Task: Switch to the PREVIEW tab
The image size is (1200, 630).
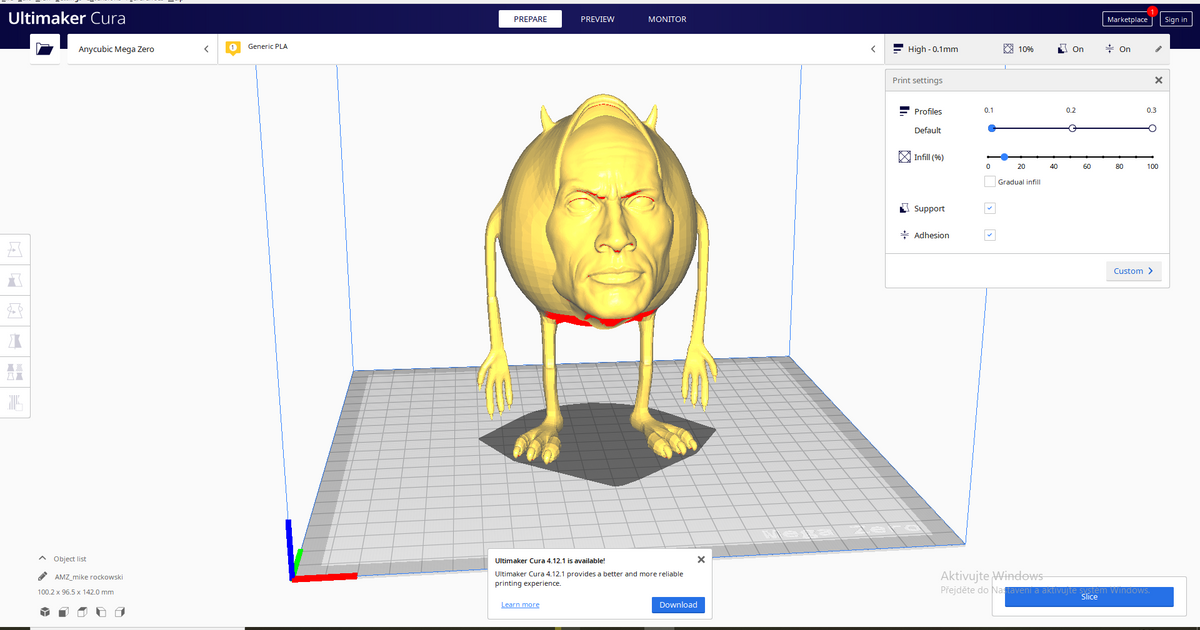Action: pyautogui.click(x=597, y=19)
